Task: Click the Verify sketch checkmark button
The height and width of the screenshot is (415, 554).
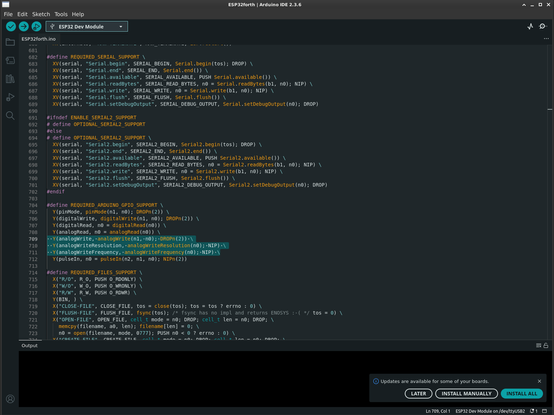Action: point(11,26)
